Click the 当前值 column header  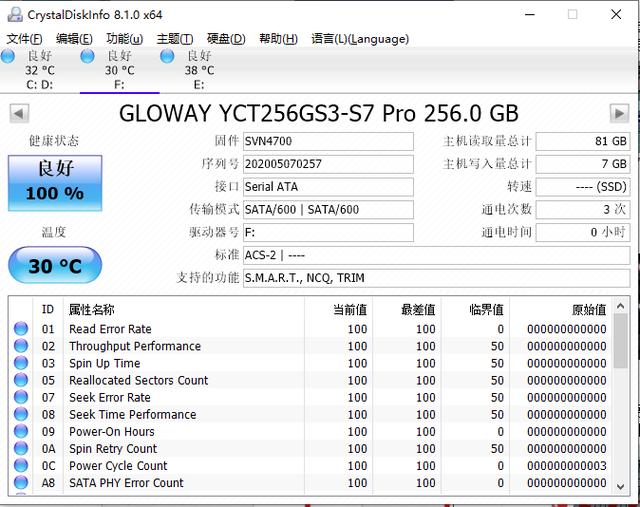[338, 309]
